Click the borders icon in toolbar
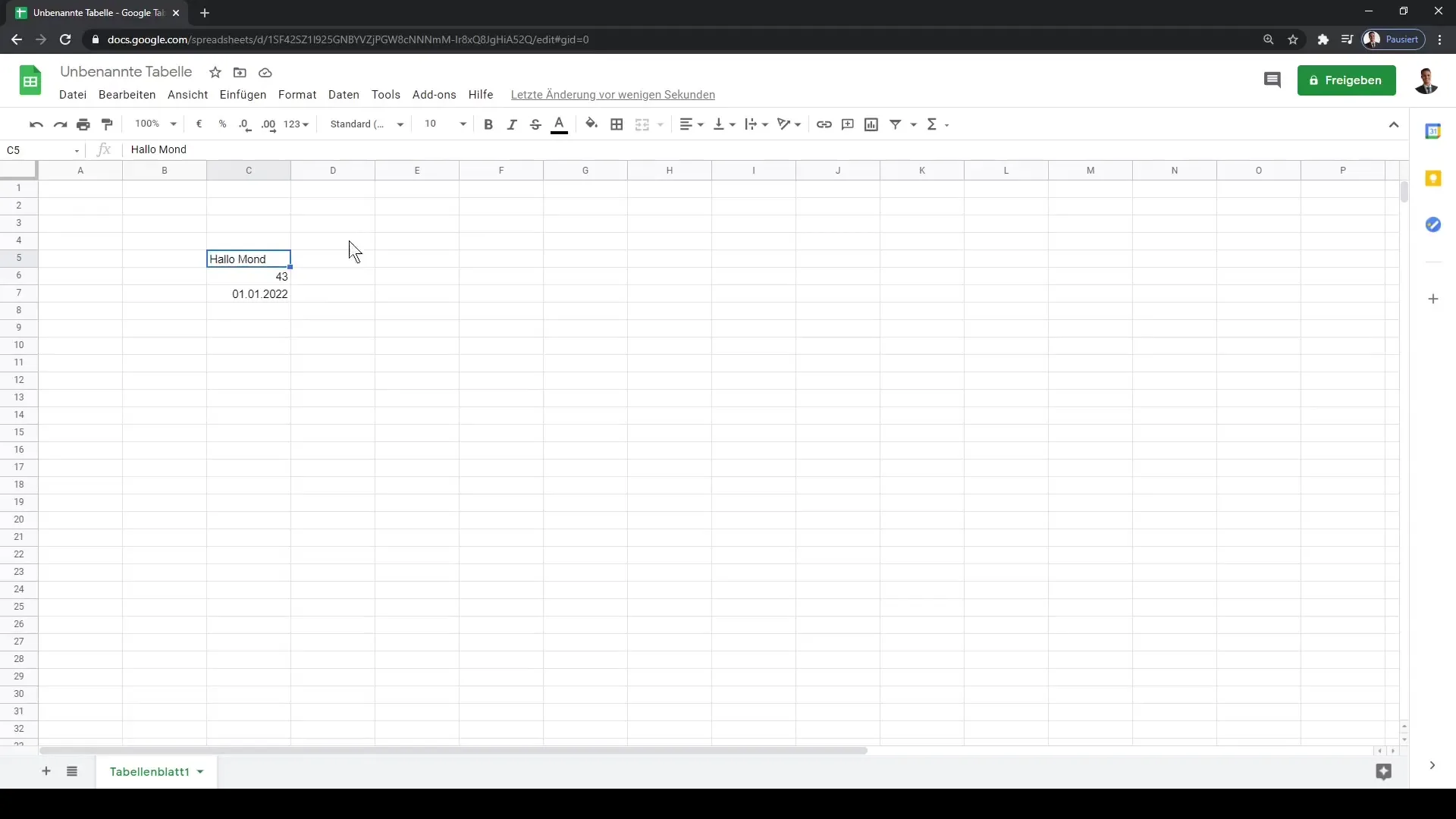The width and height of the screenshot is (1456, 819). (x=617, y=124)
